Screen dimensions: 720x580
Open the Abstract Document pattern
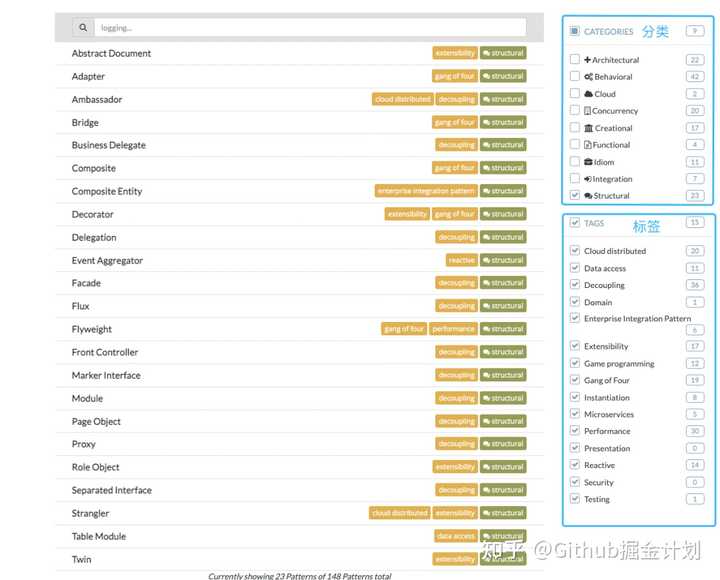(x=111, y=53)
